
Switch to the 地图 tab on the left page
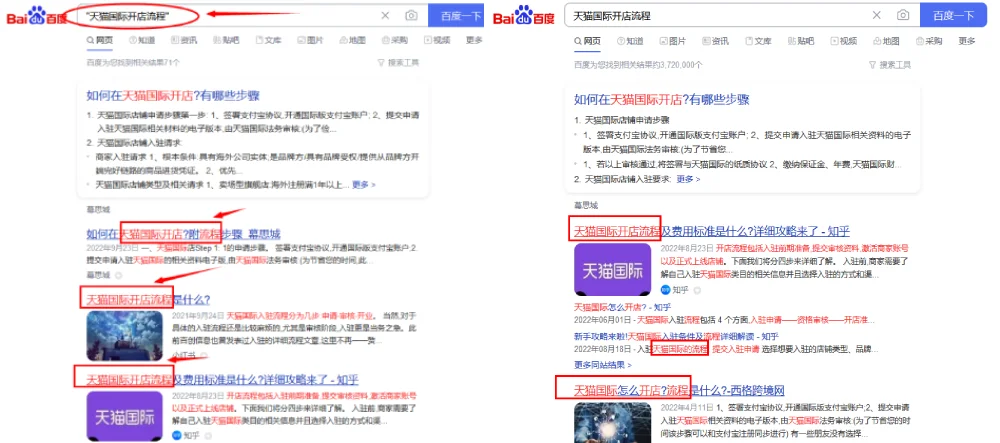[353, 40]
